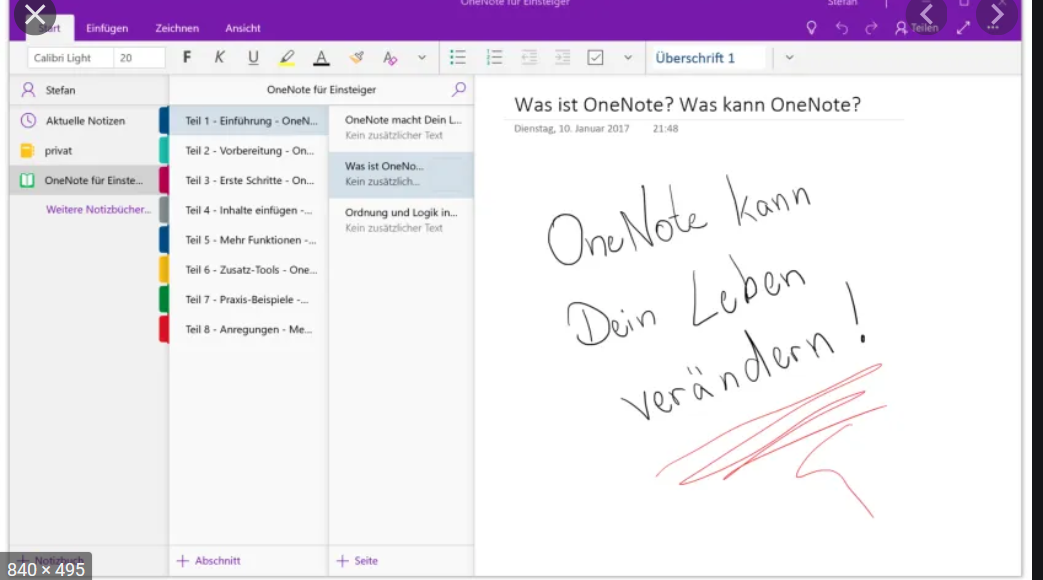1043x580 pixels.
Task: Apply the red font color
Action: click(321, 58)
